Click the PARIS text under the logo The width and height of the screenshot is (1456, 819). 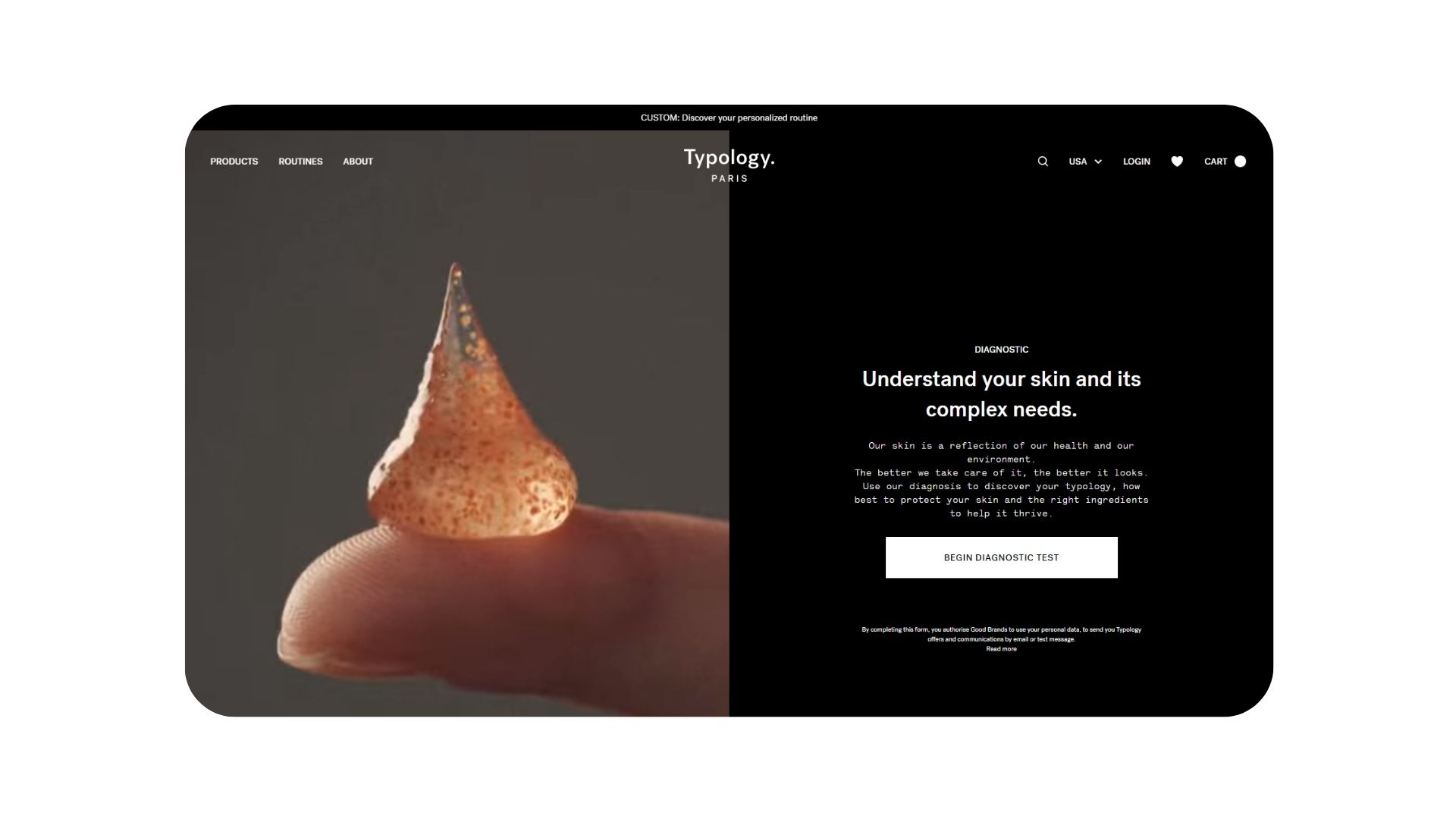[730, 179]
